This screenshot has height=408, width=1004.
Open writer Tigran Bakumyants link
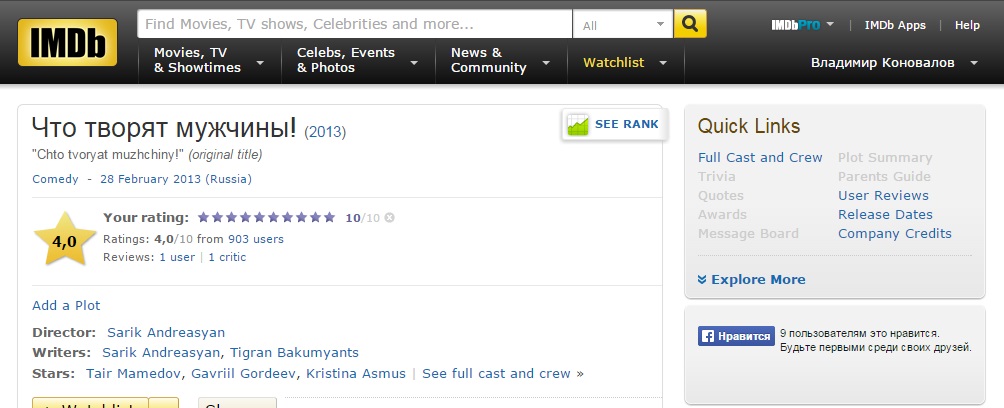[294, 352]
